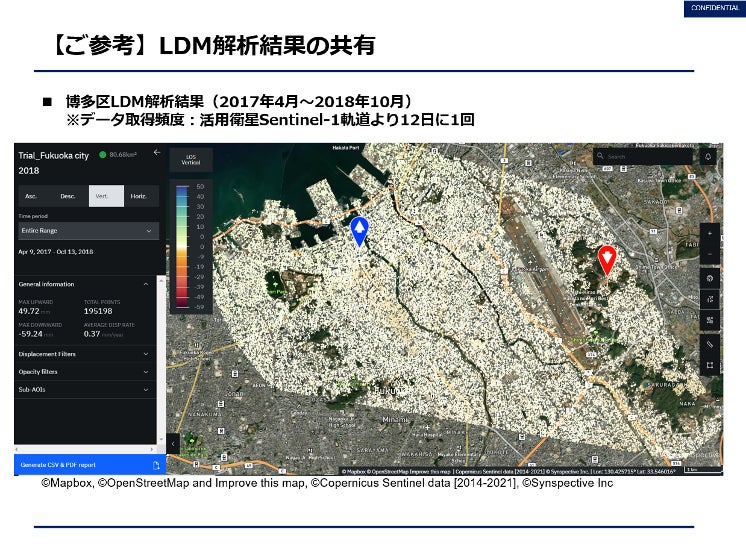The image size is (746, 550).
Task: Open the notifications bell icon
Action: 708,157
